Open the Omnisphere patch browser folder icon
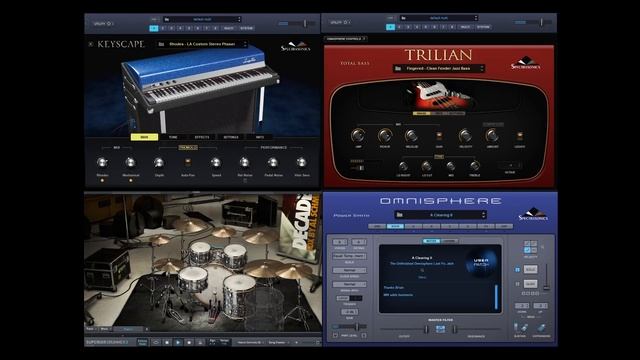 (x=400, y=215)
